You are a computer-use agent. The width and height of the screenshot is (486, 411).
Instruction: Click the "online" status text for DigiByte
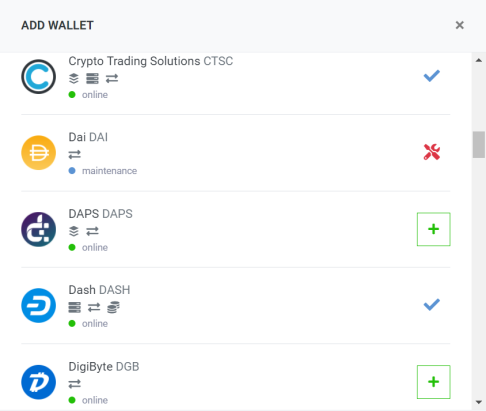point(95,400)
